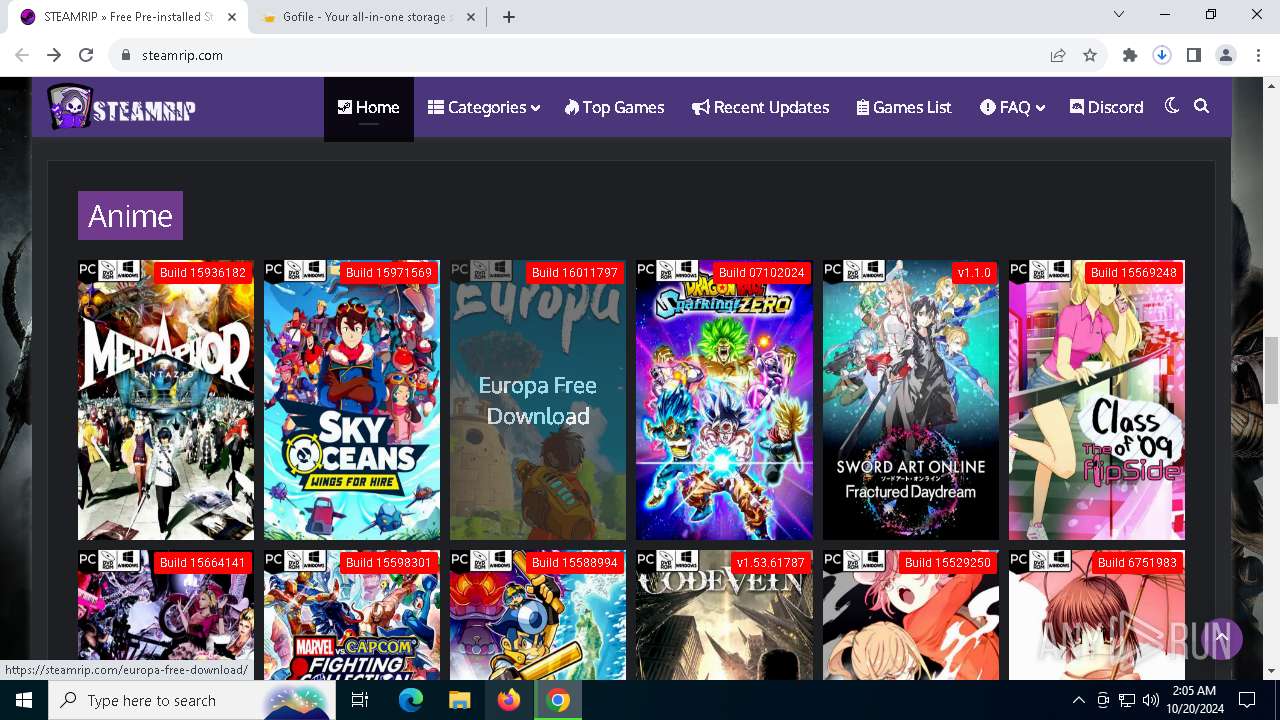
Task: Click Build 15569248 badge
Action: pyautogui.click(x=1134, y=273)
